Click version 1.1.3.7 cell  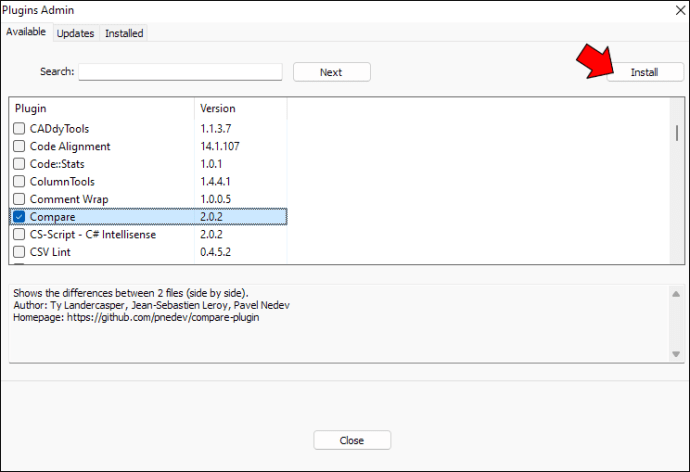pyautogui.click(x=216, y=129)
